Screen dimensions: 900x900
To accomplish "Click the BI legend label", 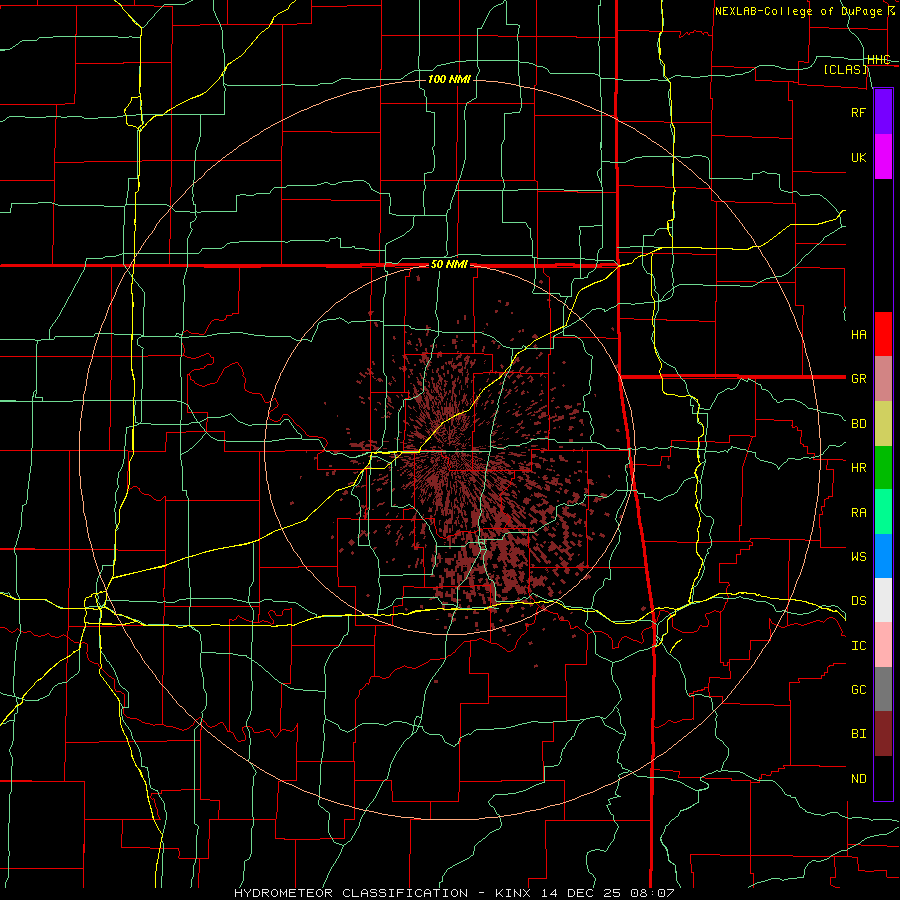I will [858, 734].
